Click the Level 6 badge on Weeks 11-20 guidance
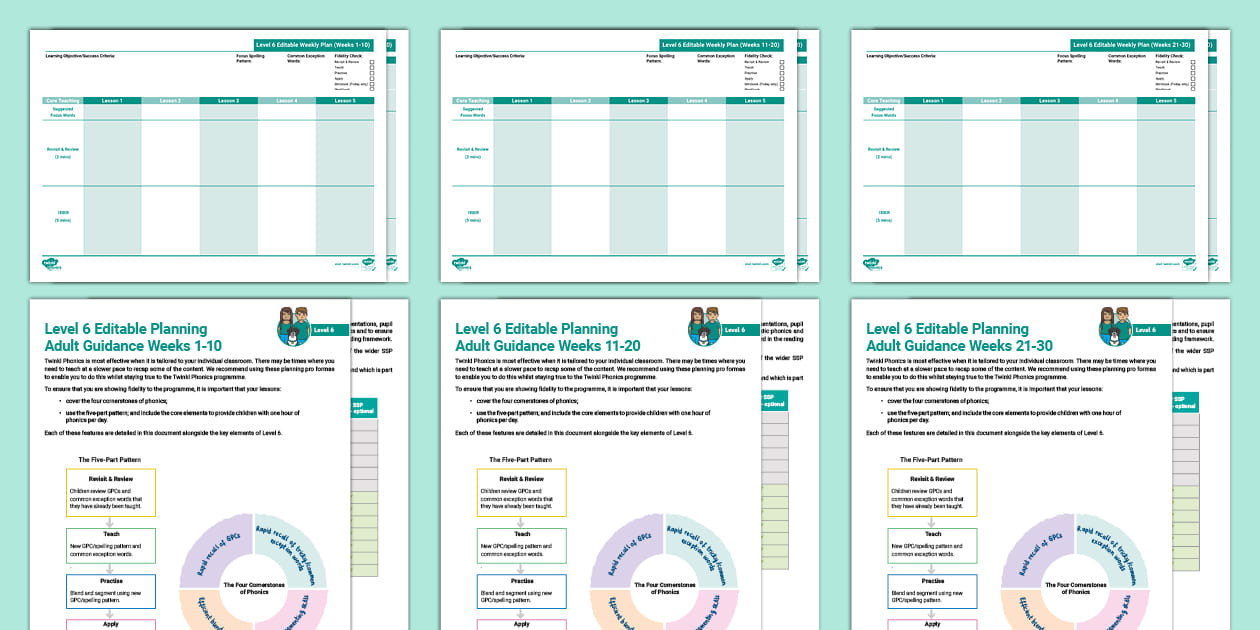The image size is (1260, 630). pos(735,330)
